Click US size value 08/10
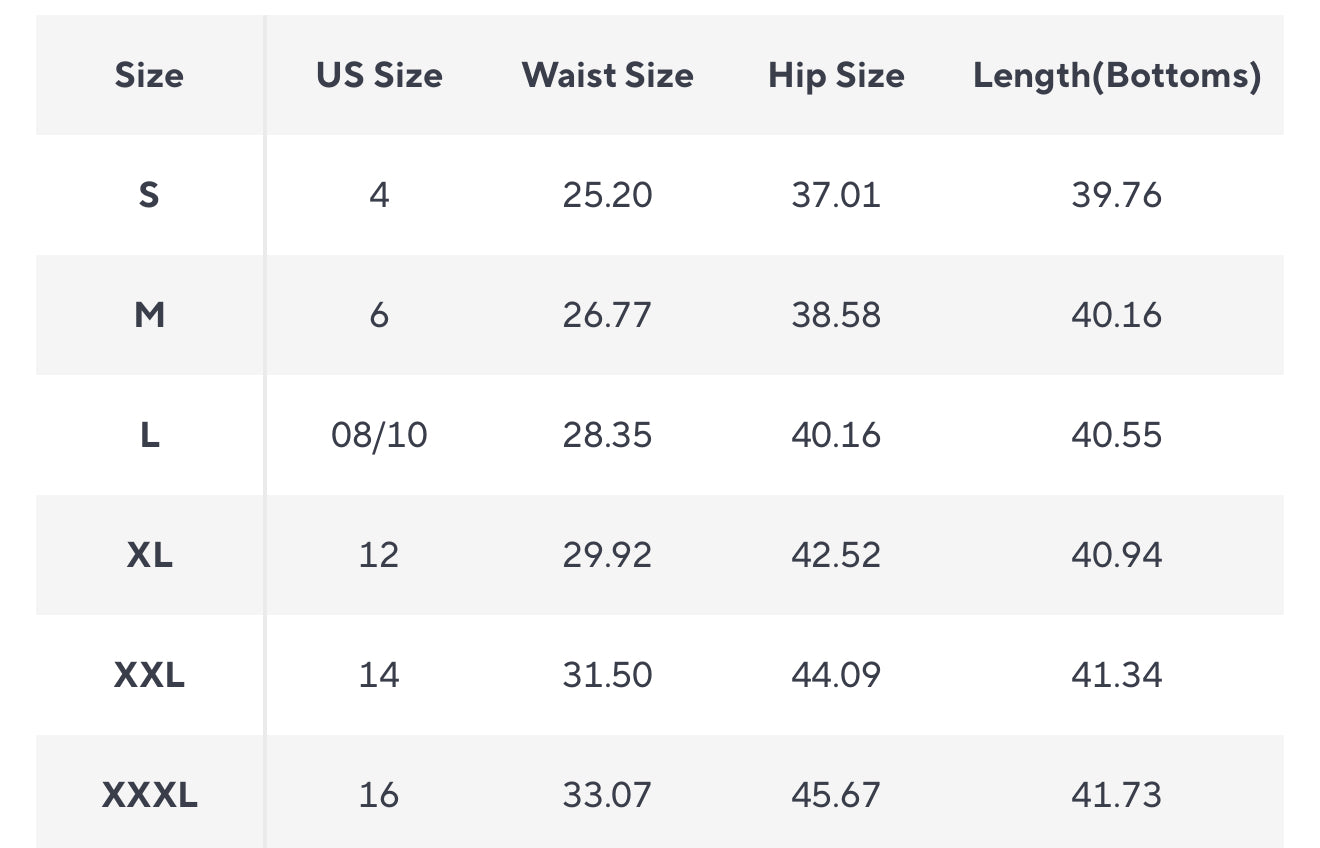The image size is (1320, 848). [379, 435]
